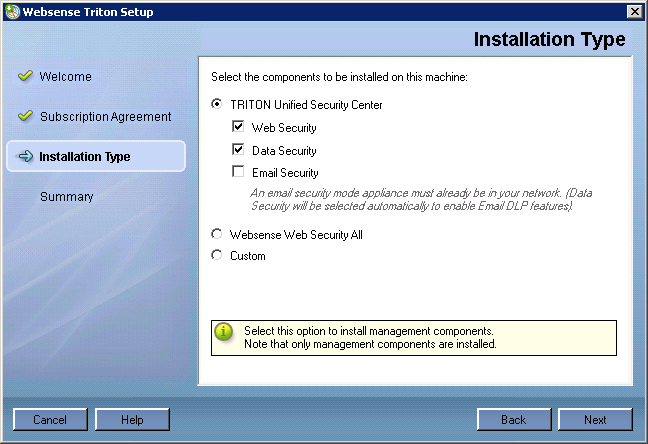Click the Back button

click(x=514, y=420)
